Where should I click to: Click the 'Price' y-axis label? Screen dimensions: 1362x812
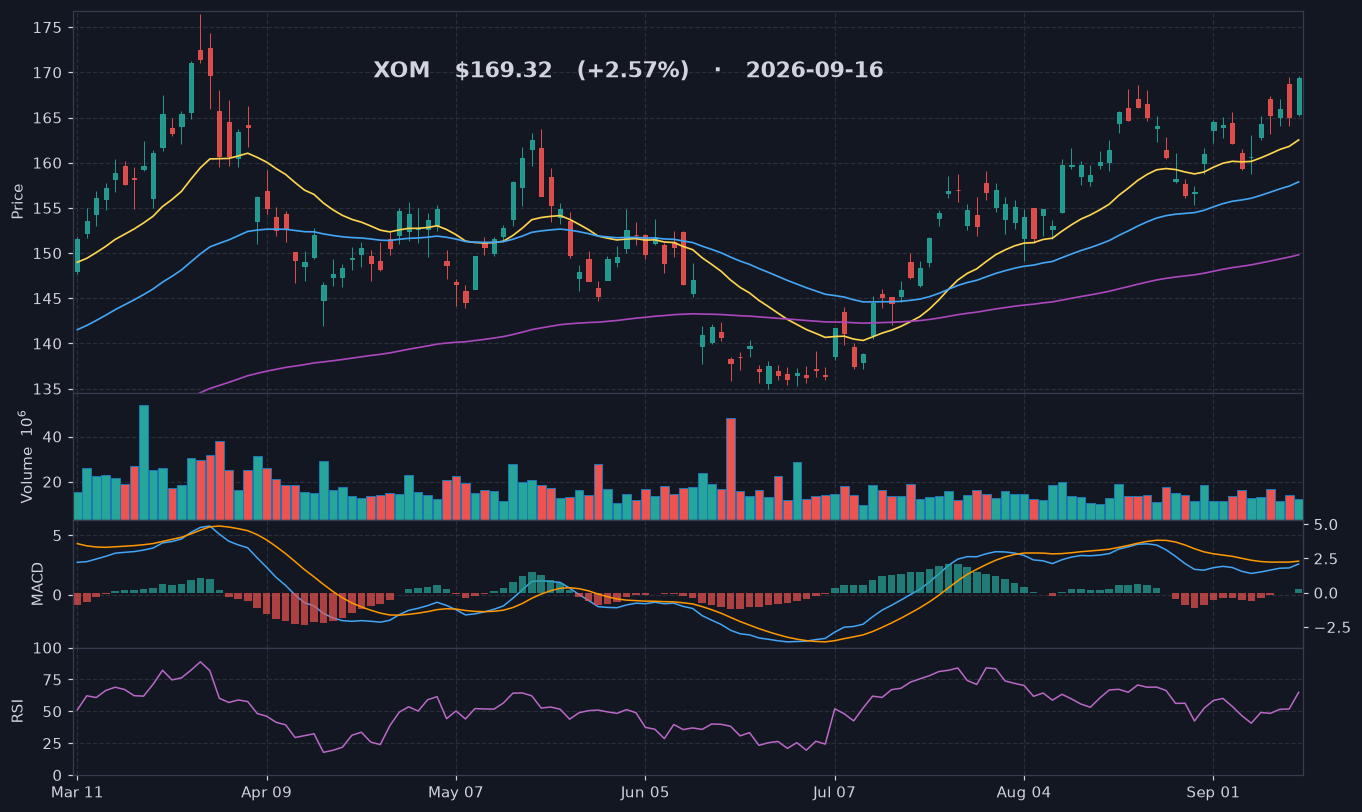pyautogui.click(x=17, y=201)
